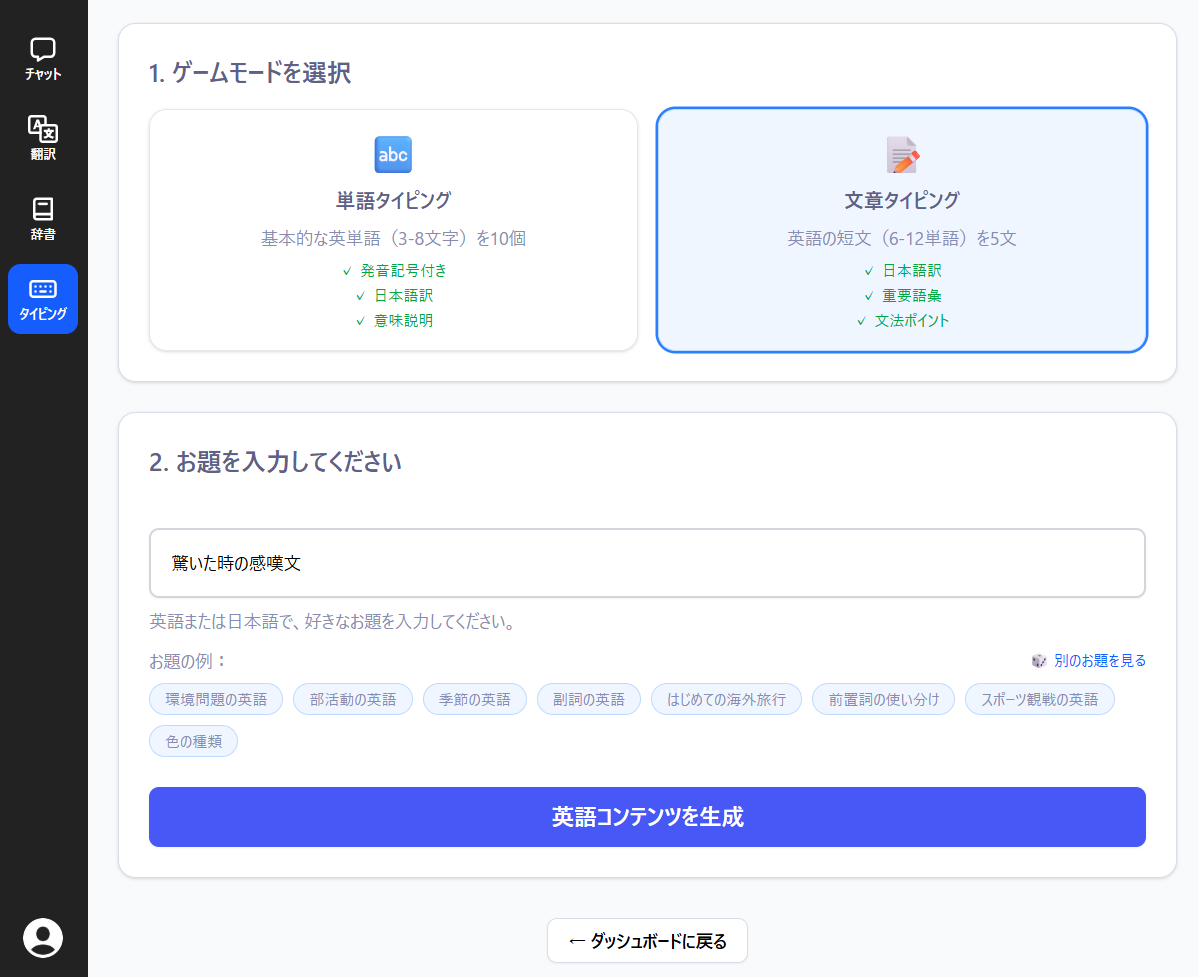The height and width of the screenshot is (977, 1198).
Task: Open the 翻訳 translation icon in sidebar
Action: coord(43,138)
